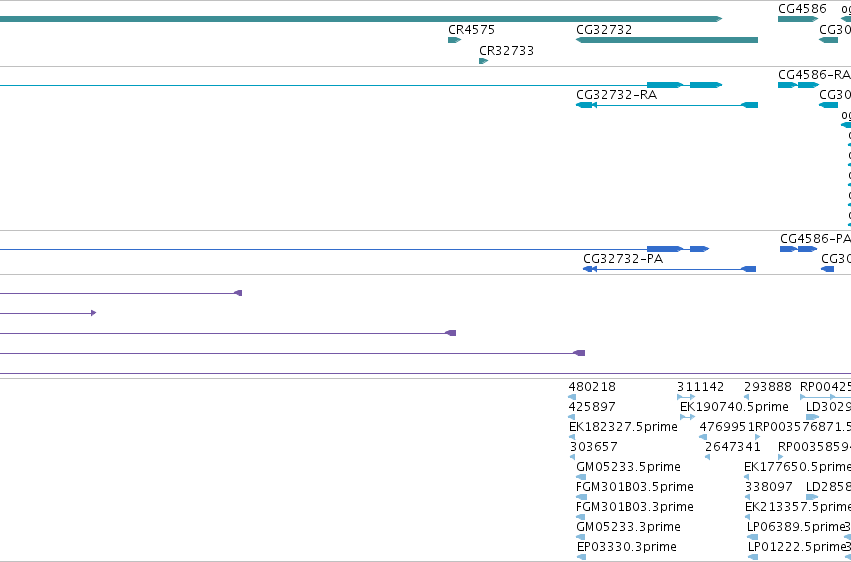Click the long unlabeled teal gene bar
This screenshot has height=562, width=851.
361,19
